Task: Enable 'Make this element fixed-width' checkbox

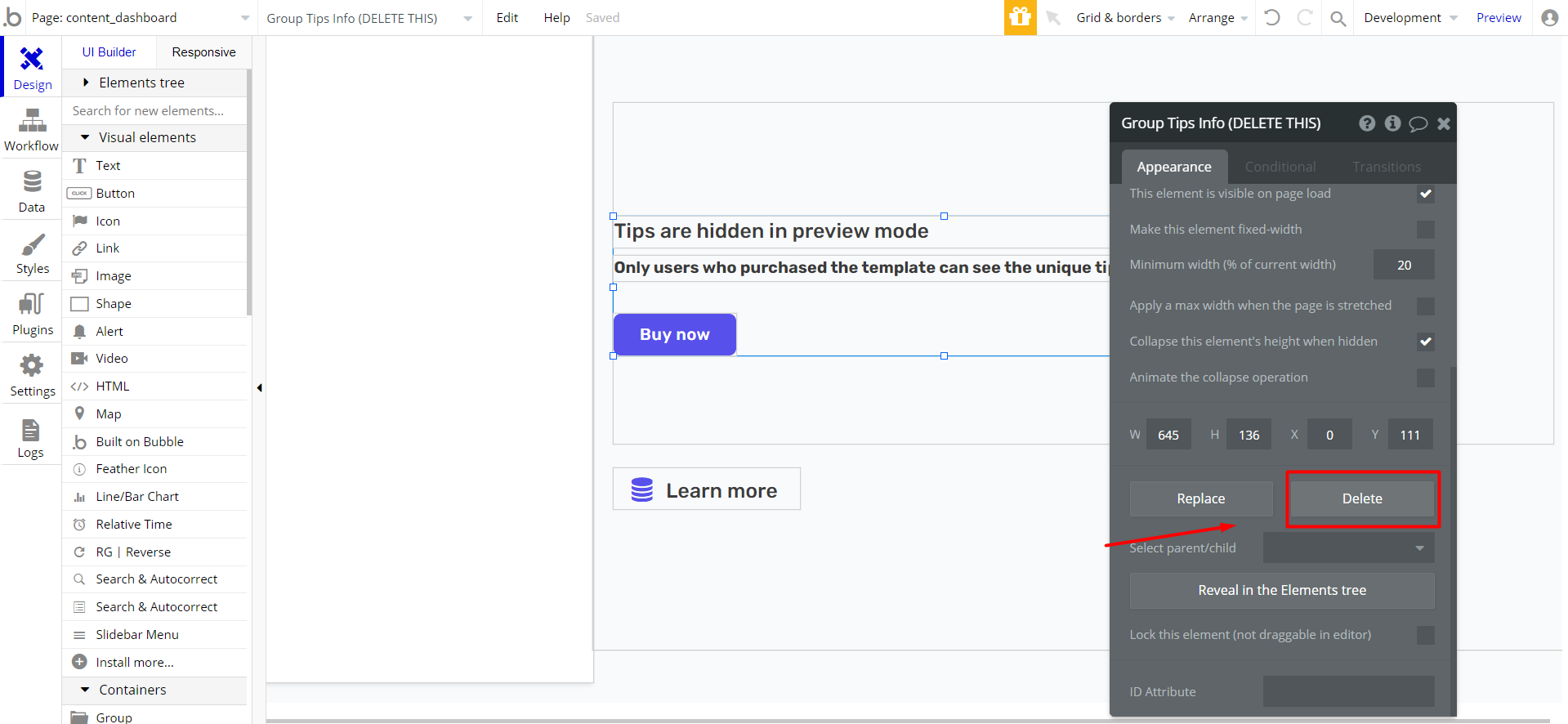Action: (1425, 230)
